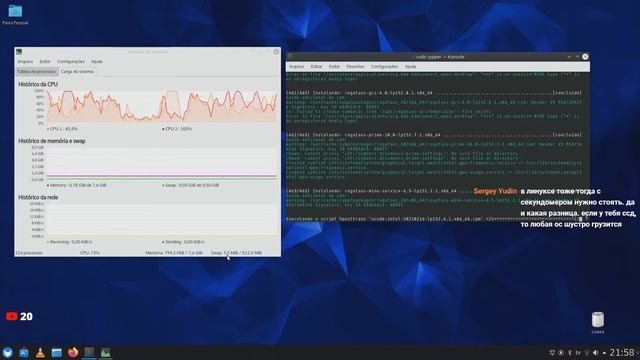Click the memory and swap graph
This screenshot has height=360, width=640.
coord(162,163)
